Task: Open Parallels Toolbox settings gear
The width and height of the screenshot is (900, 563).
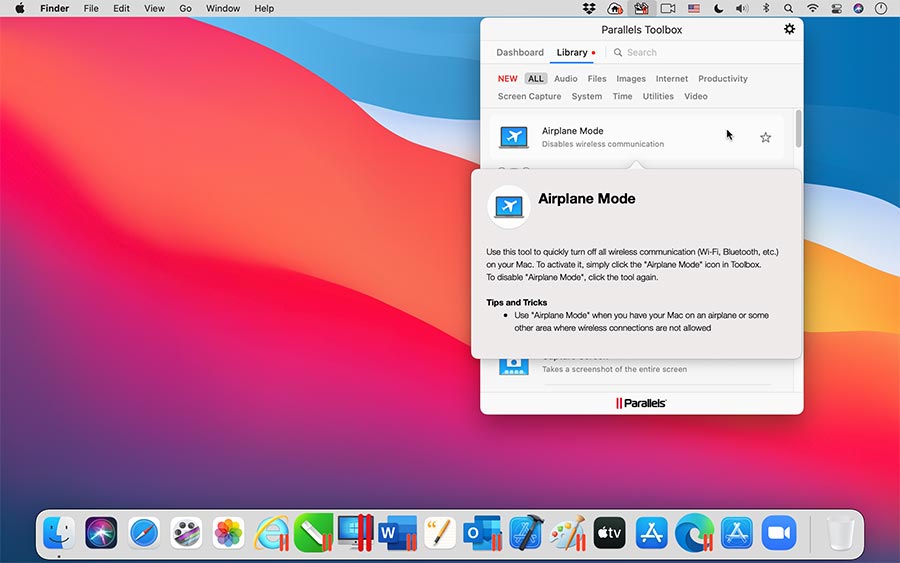Action: (x=789, y=29)
